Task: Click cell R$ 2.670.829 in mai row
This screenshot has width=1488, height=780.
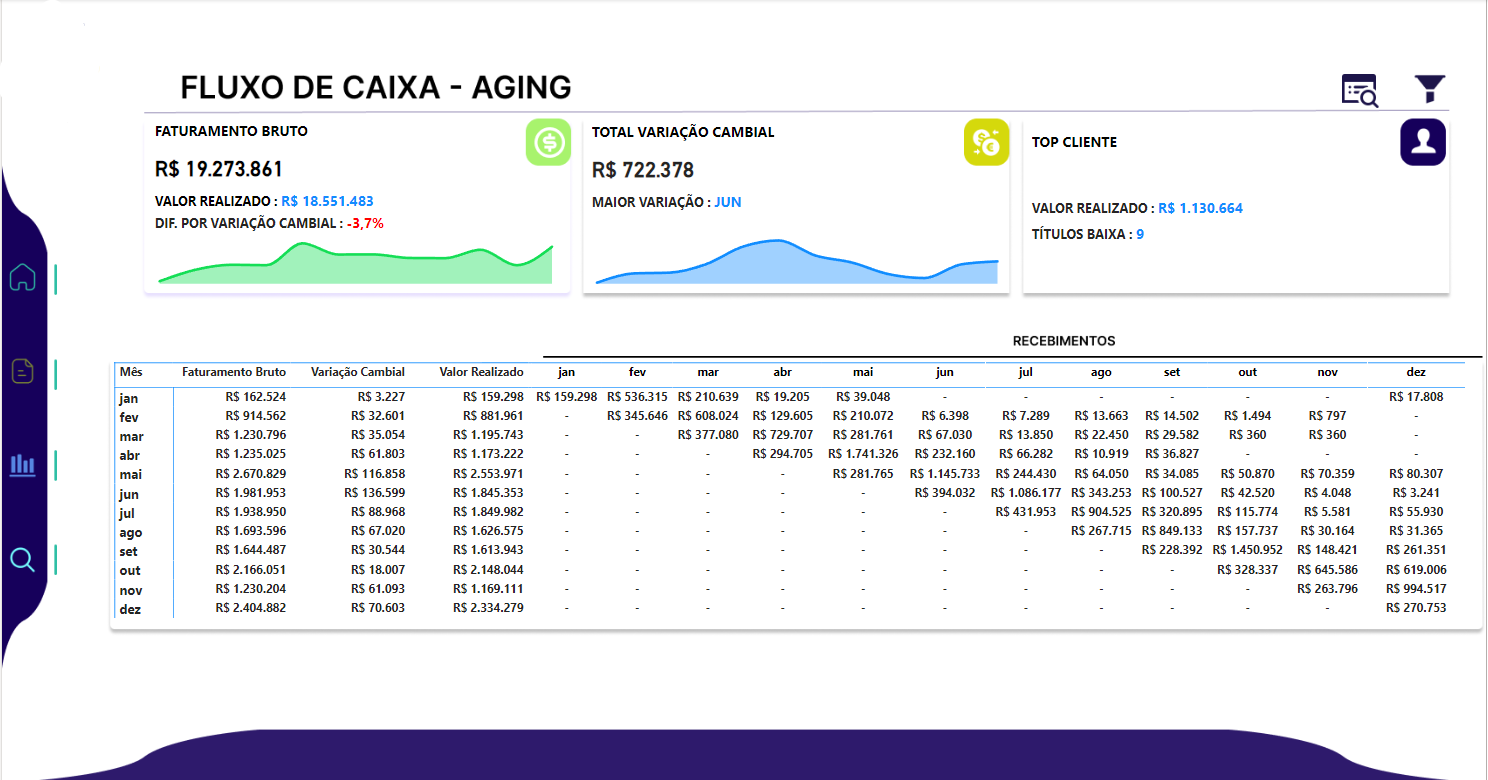Action: click(x=251, y=473)
